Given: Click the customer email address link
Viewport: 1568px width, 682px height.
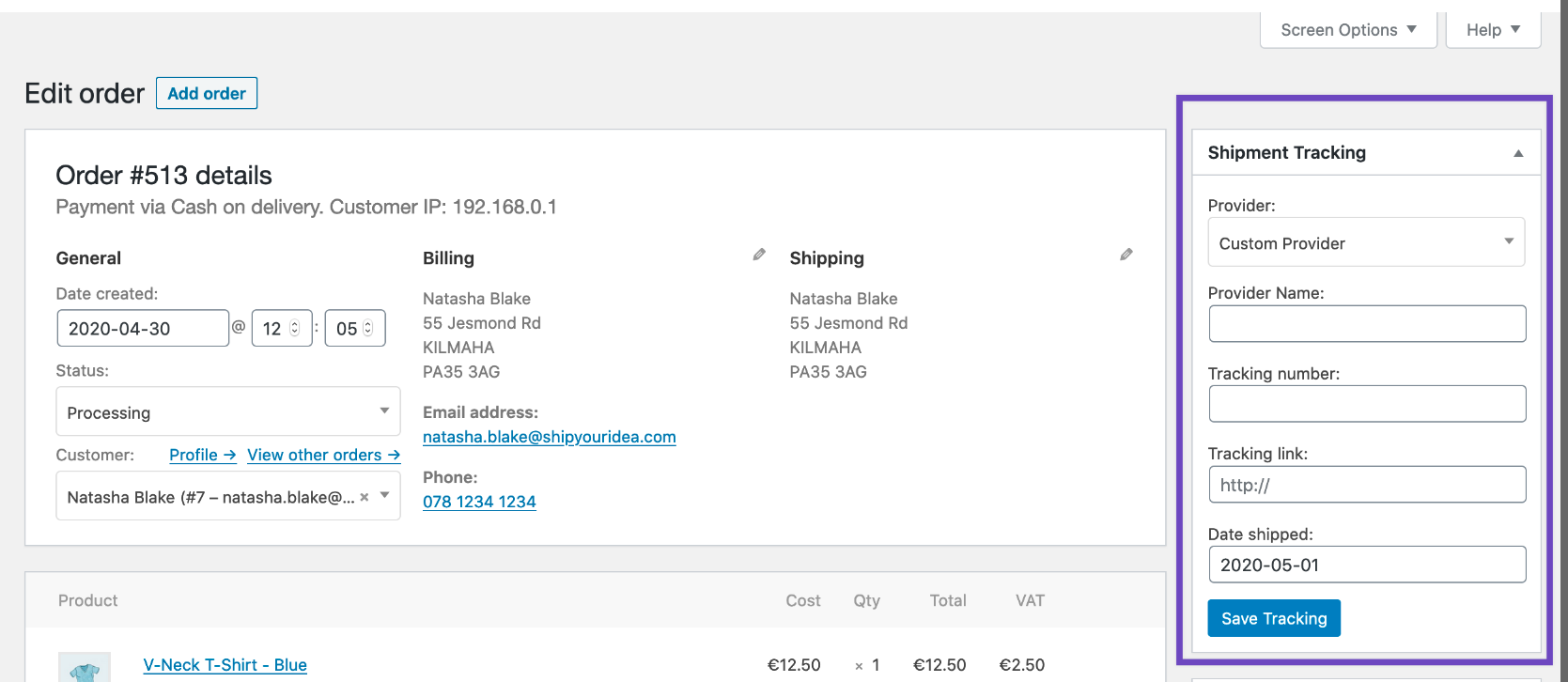Looking at the screenshot, I should point(550,437).
